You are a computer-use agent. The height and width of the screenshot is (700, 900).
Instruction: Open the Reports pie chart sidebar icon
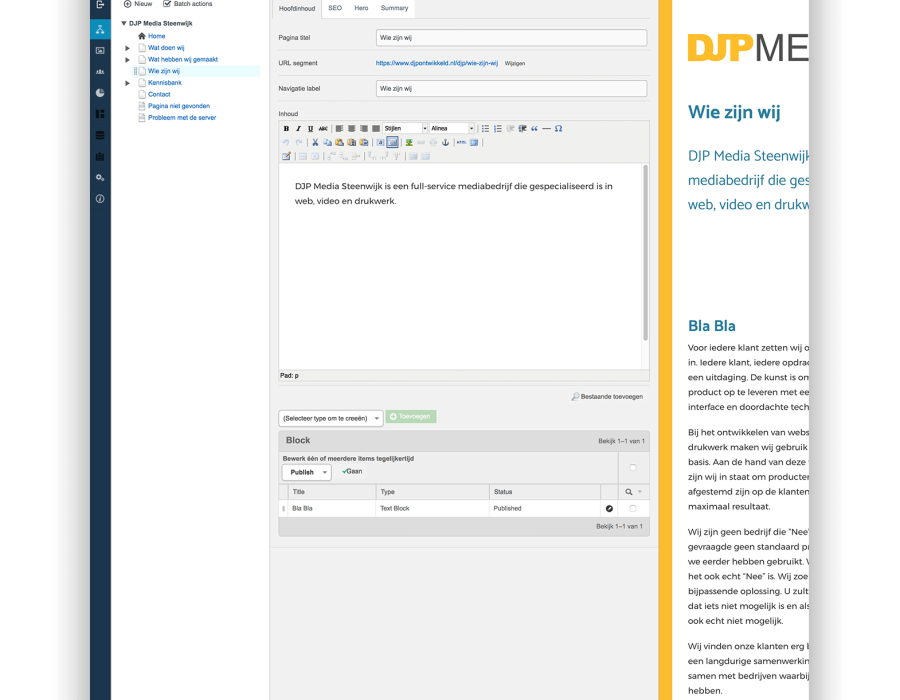100,93
